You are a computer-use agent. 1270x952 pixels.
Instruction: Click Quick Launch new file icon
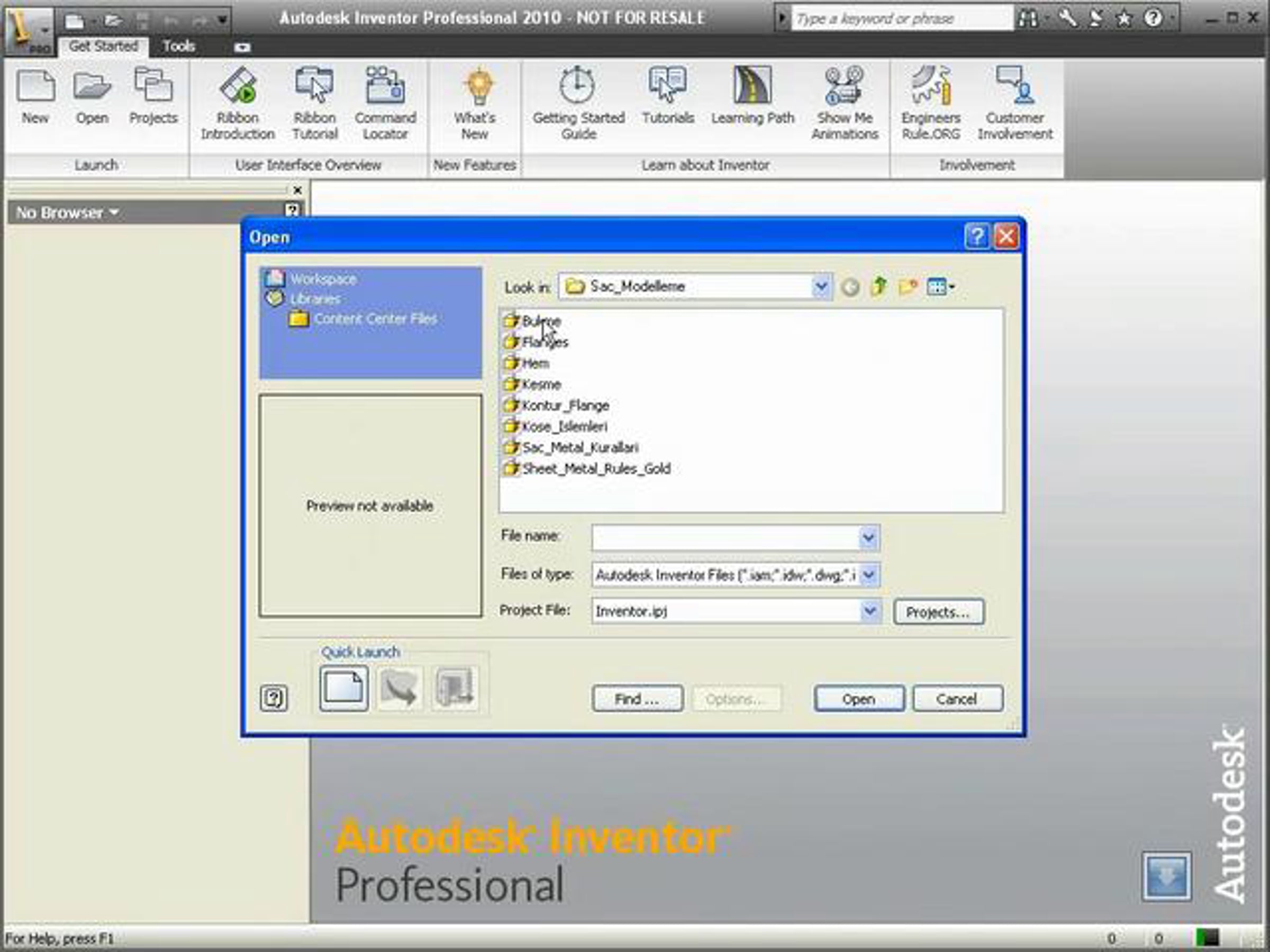[343, 688]
